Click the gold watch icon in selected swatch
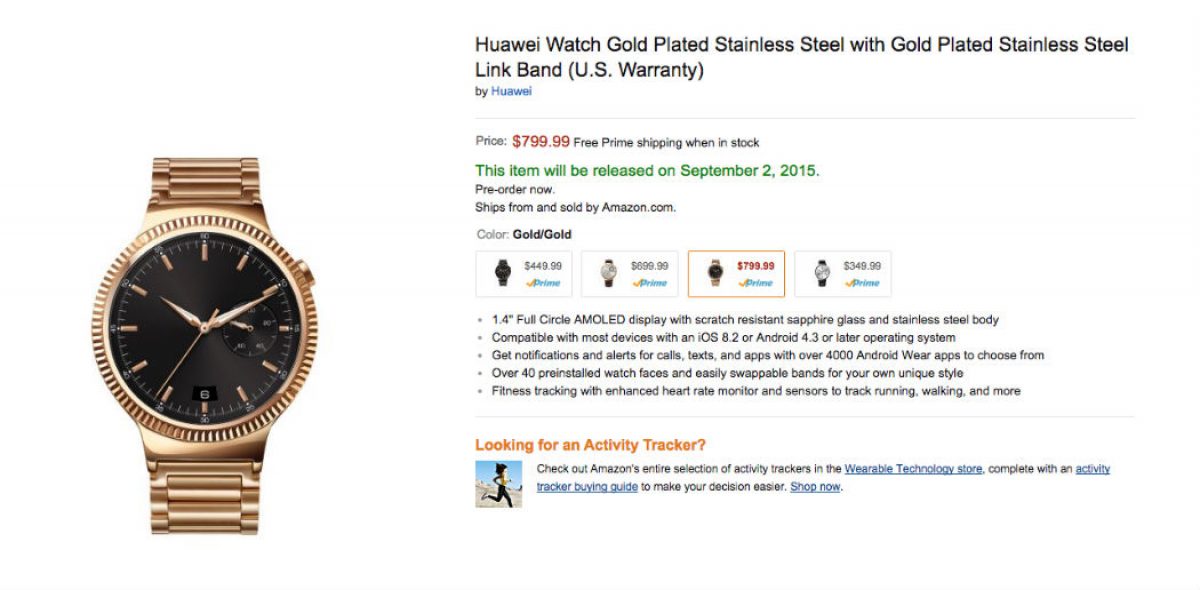1200x590 pixels. (x=715, y=273)
